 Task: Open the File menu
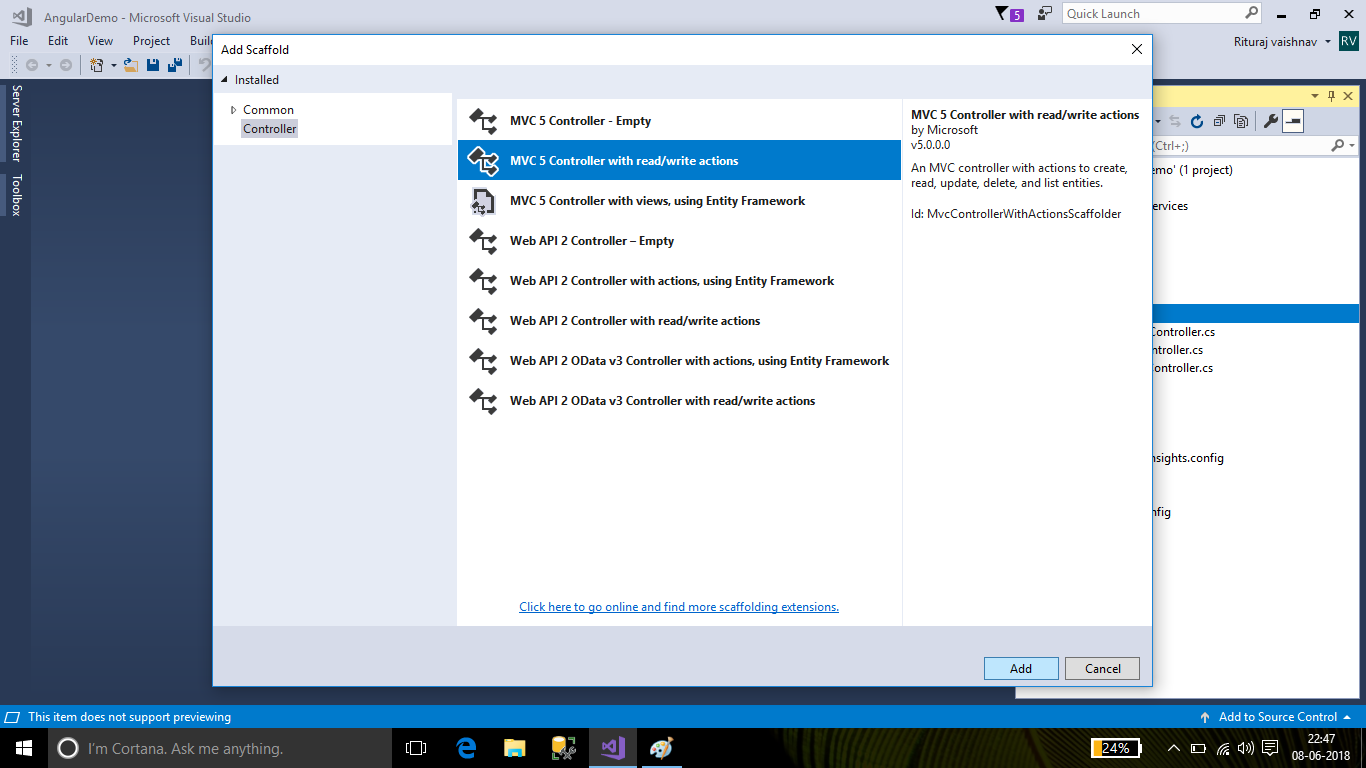[19, 41]
